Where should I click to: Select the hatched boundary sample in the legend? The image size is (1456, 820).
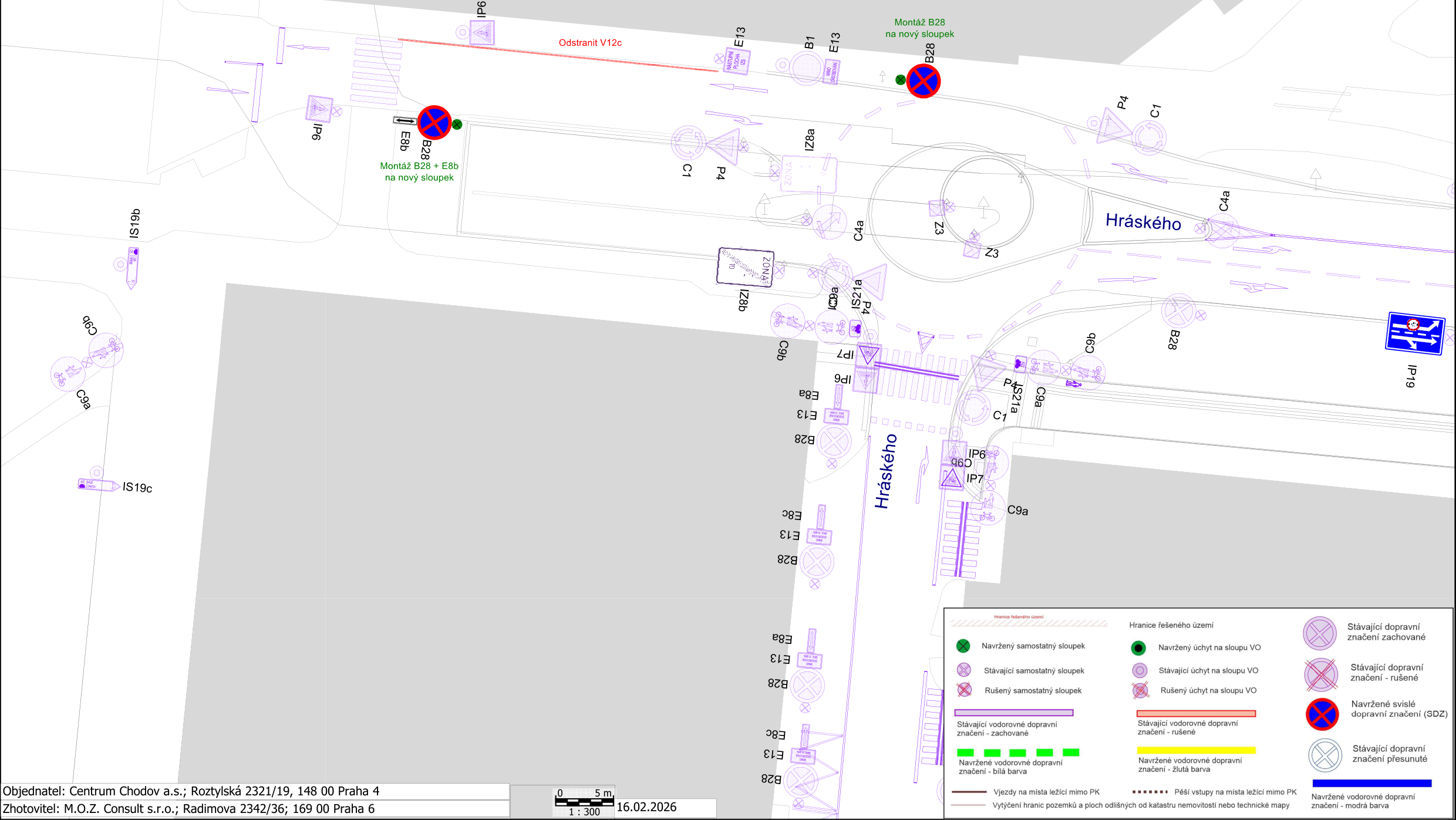[x=1029, y=623]
